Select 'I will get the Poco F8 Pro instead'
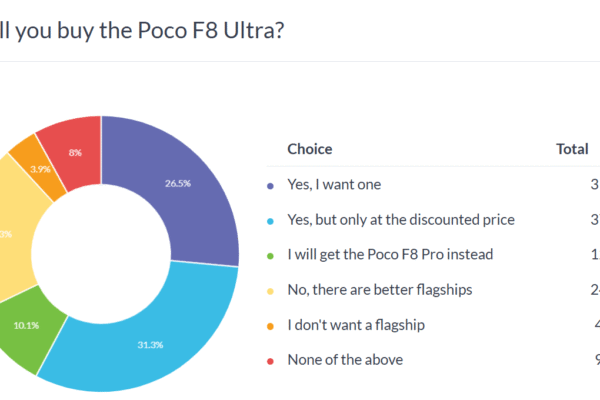The image size is (600, 400). click(x=390, y=255)
